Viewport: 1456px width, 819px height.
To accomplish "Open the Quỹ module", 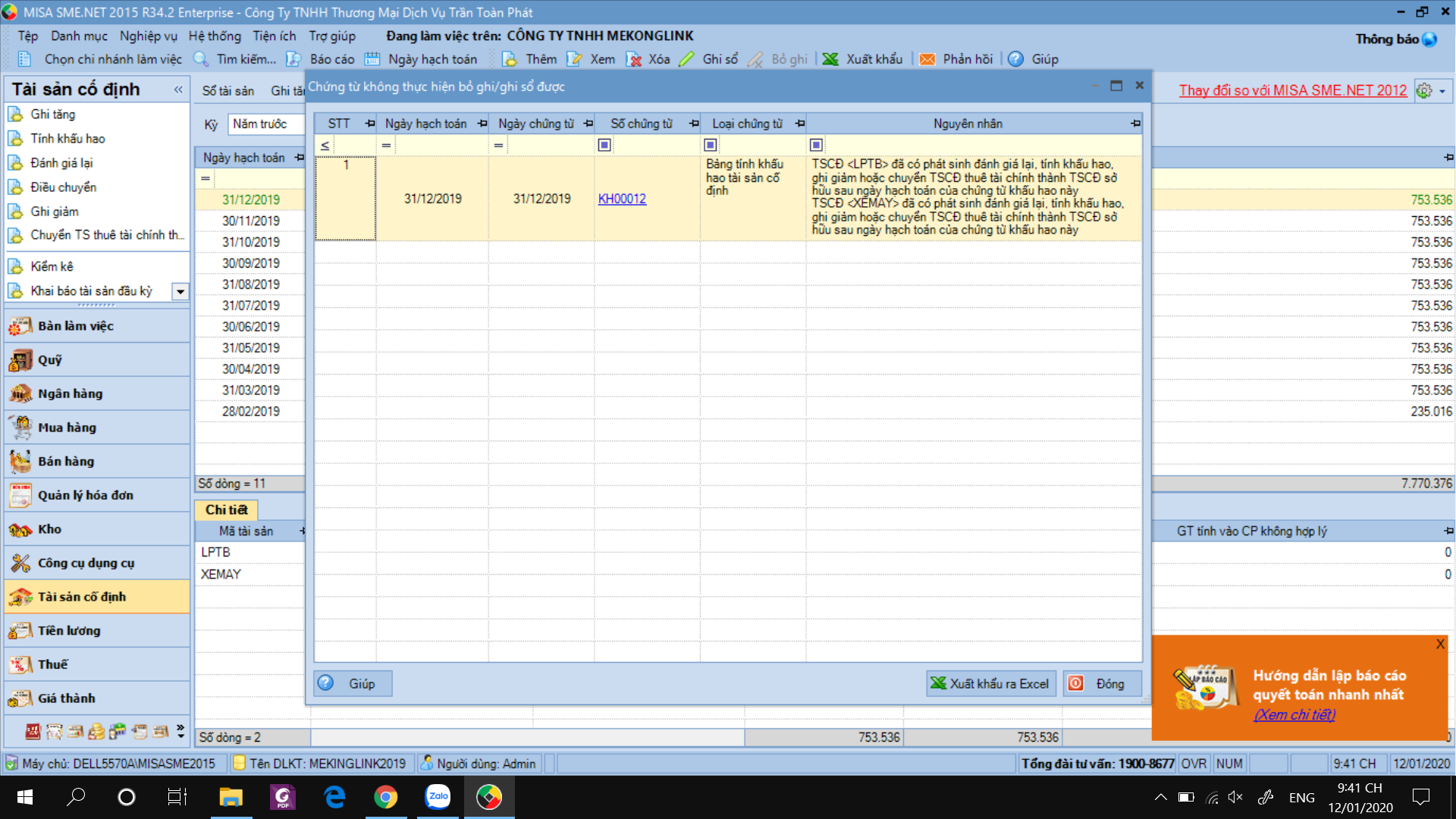I will (96, 360).
